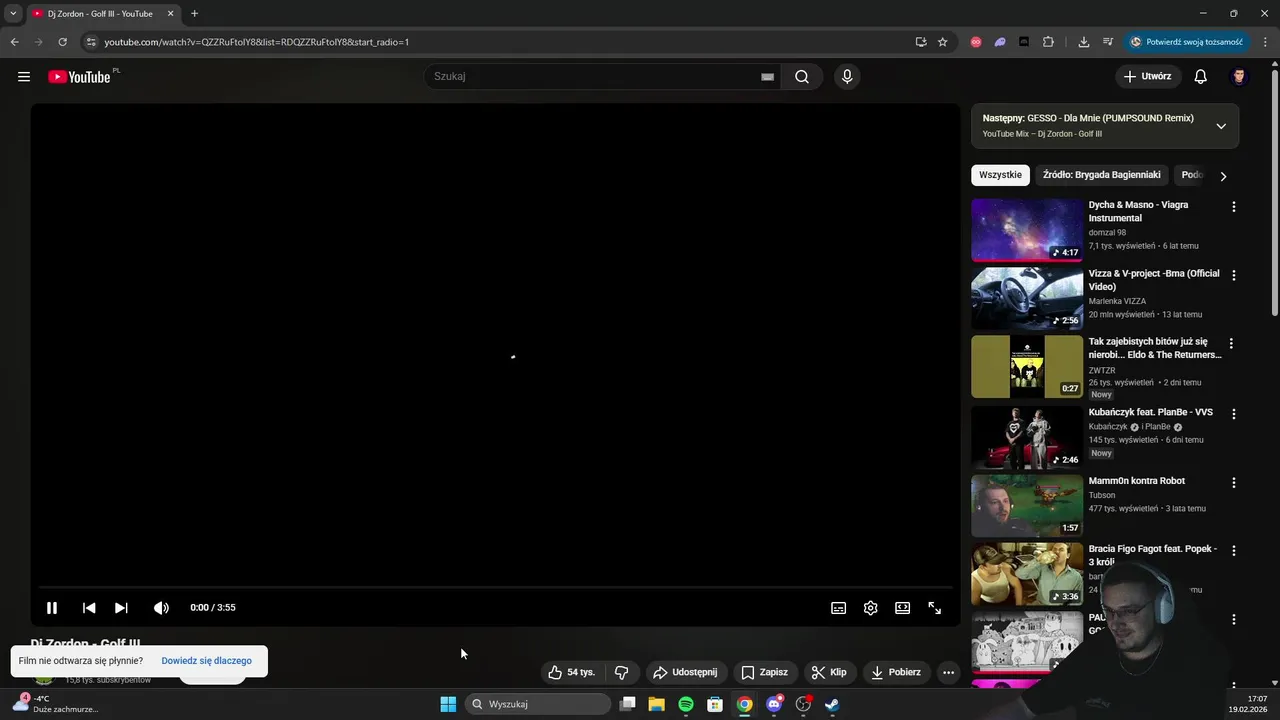Open Chrome three-dot menu
The height and width of the screenshot is (720, 1280).
point(1265,42)
